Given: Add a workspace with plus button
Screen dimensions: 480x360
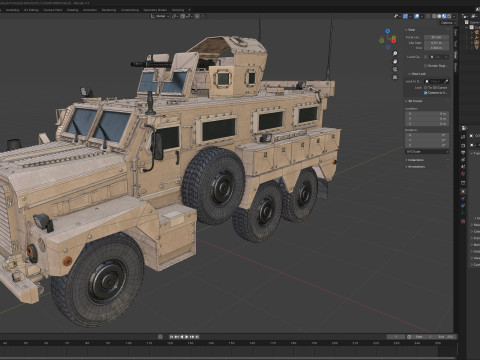Looking at the screenshot, I should [189, 10].
